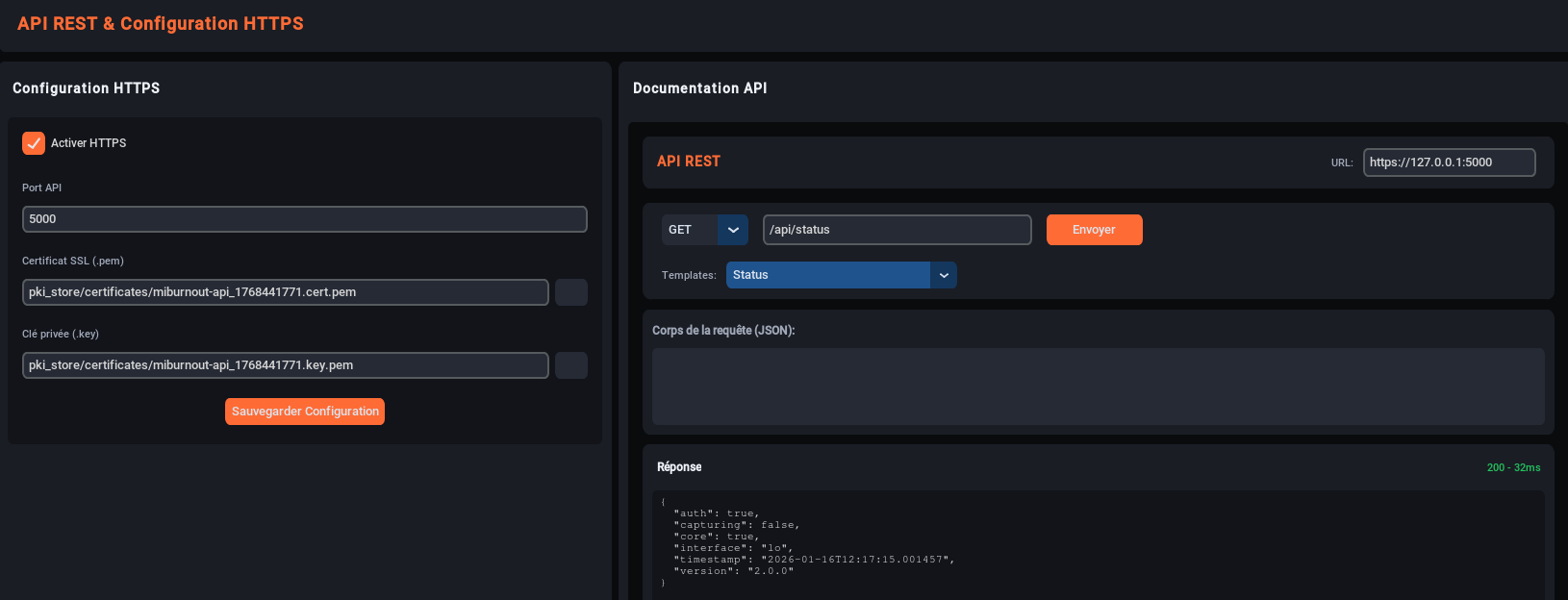Click the Certificat SSL (.pem) label

(x=73, y=262)
